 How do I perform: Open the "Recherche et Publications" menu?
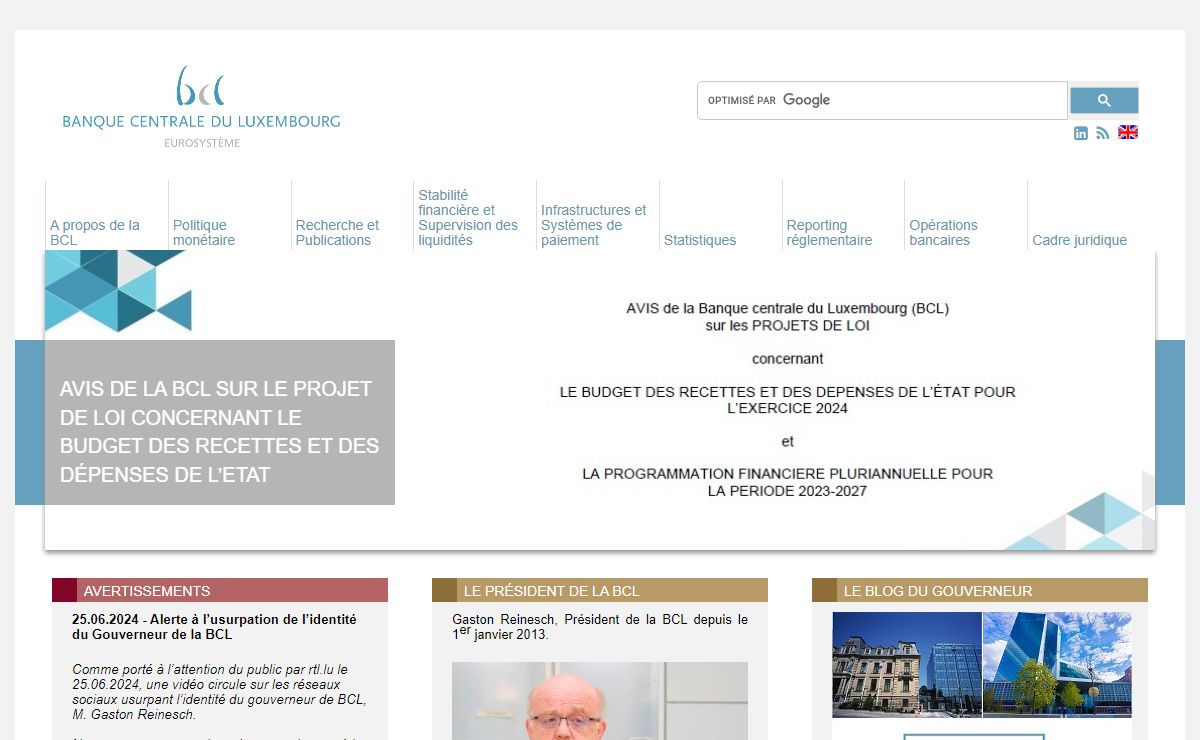point(352,233)
